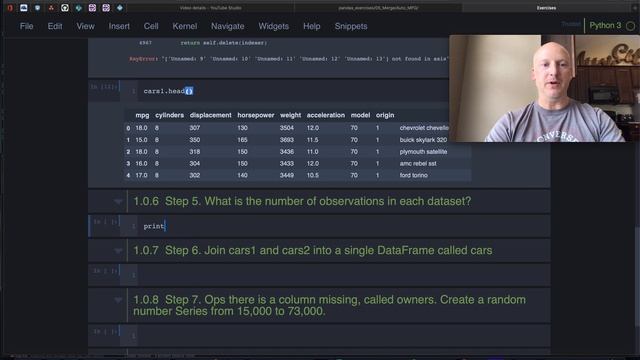Click the origin column header
This screenshot has height=360, width=640.
tap(385, 115)
